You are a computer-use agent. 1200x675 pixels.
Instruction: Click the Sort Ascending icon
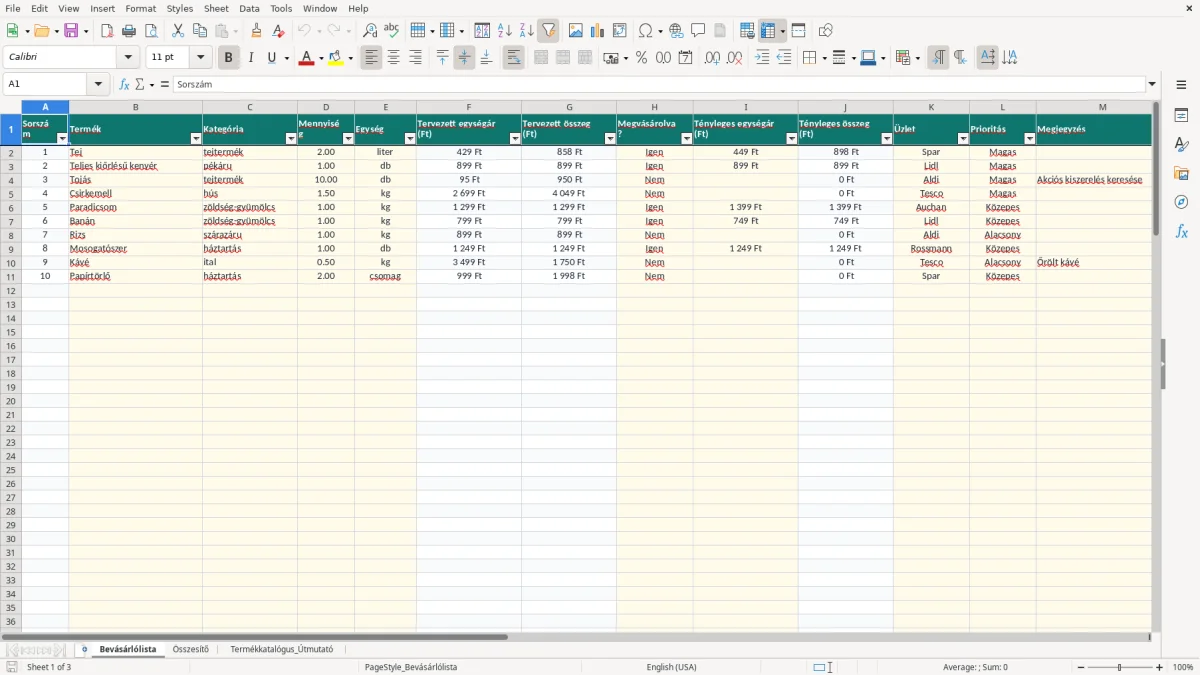pos(505,31)
